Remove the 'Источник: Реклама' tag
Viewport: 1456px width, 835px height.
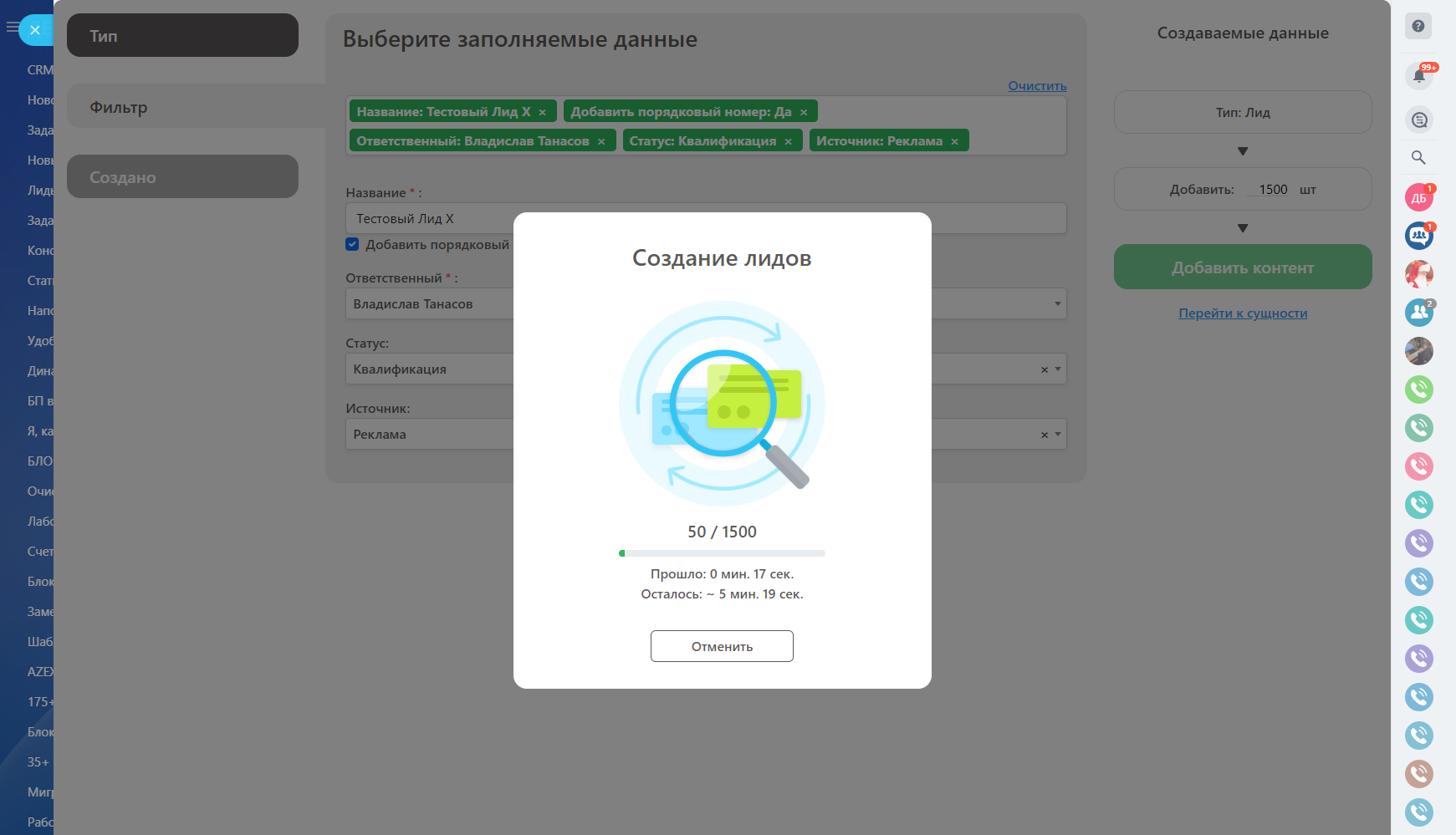[x=954, y=142]
